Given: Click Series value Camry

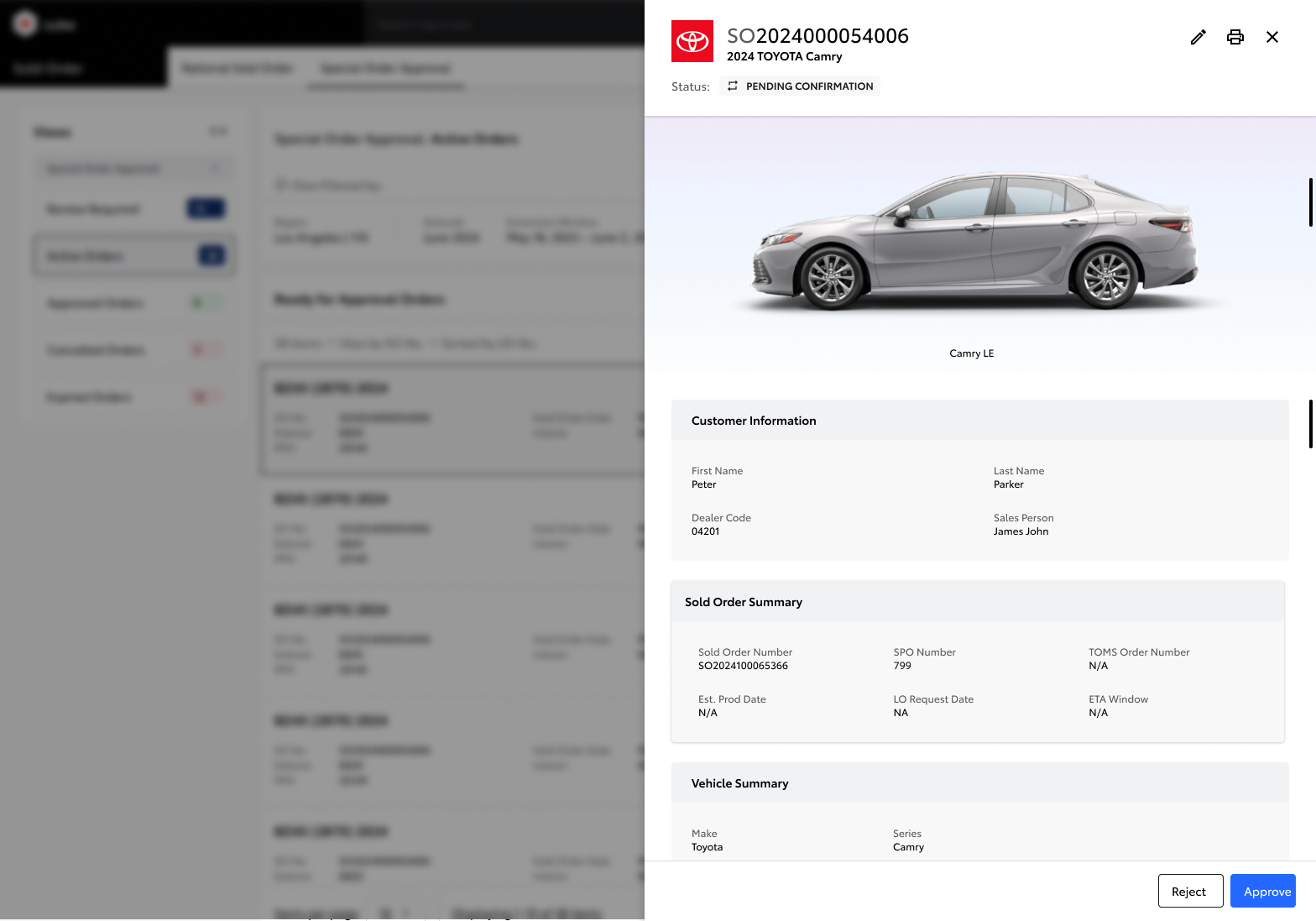Looking at the screenshot, I should click(908, 847).
